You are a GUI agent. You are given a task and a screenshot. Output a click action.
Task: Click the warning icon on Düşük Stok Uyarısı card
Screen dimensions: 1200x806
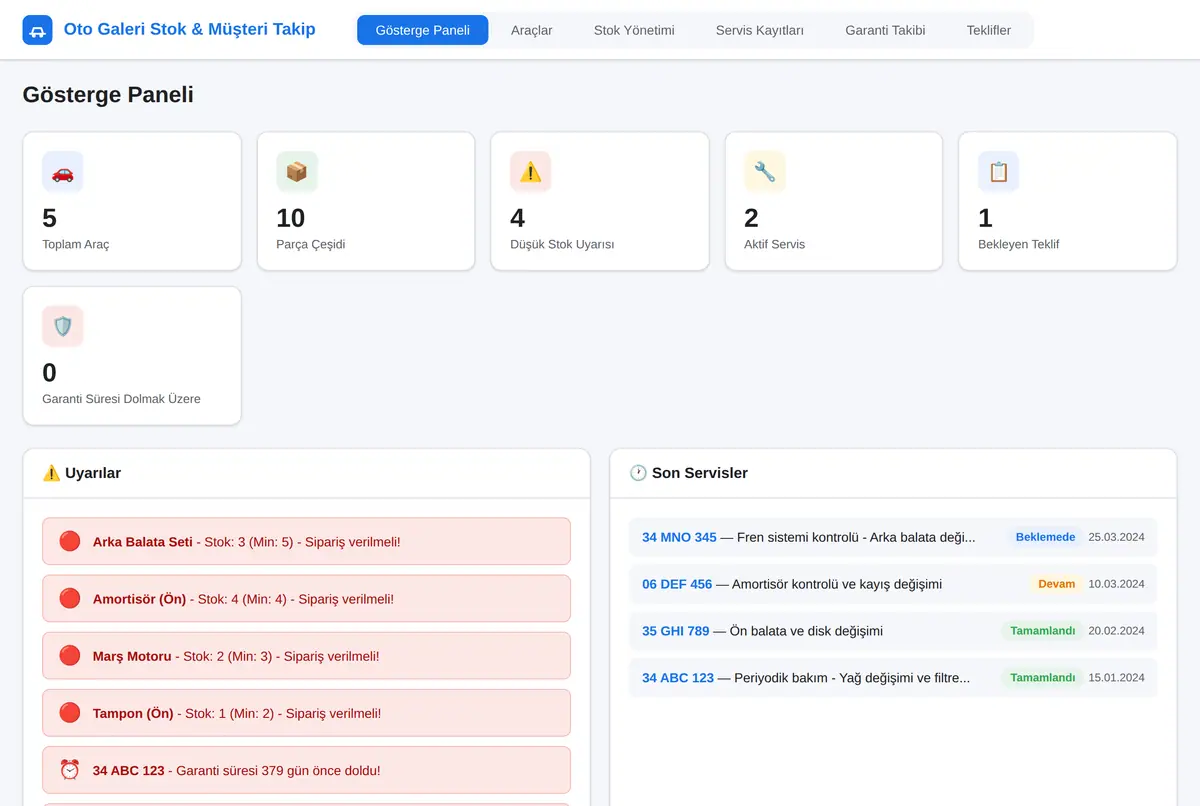click(530, 172)
